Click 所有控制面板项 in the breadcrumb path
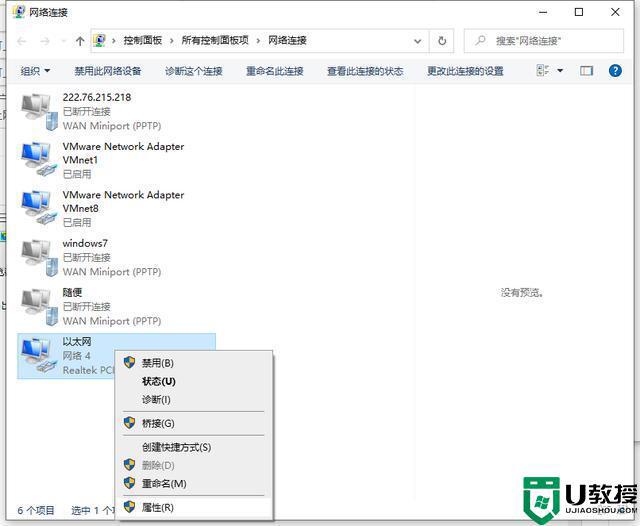The width and height of the screenshot is (640, 526). [215, 40]
